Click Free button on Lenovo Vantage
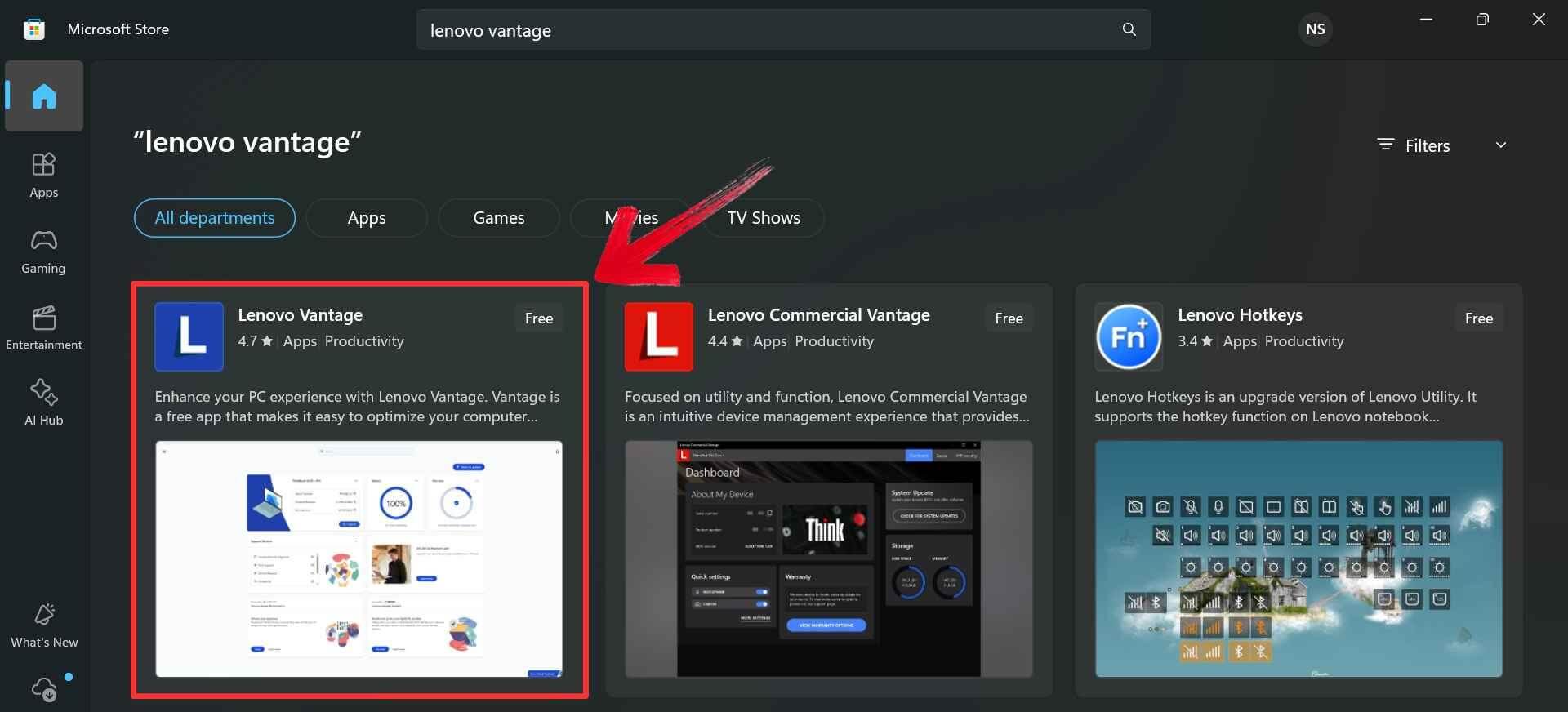The height and width of the screenshot is (712, 1568). coord(539,318)
